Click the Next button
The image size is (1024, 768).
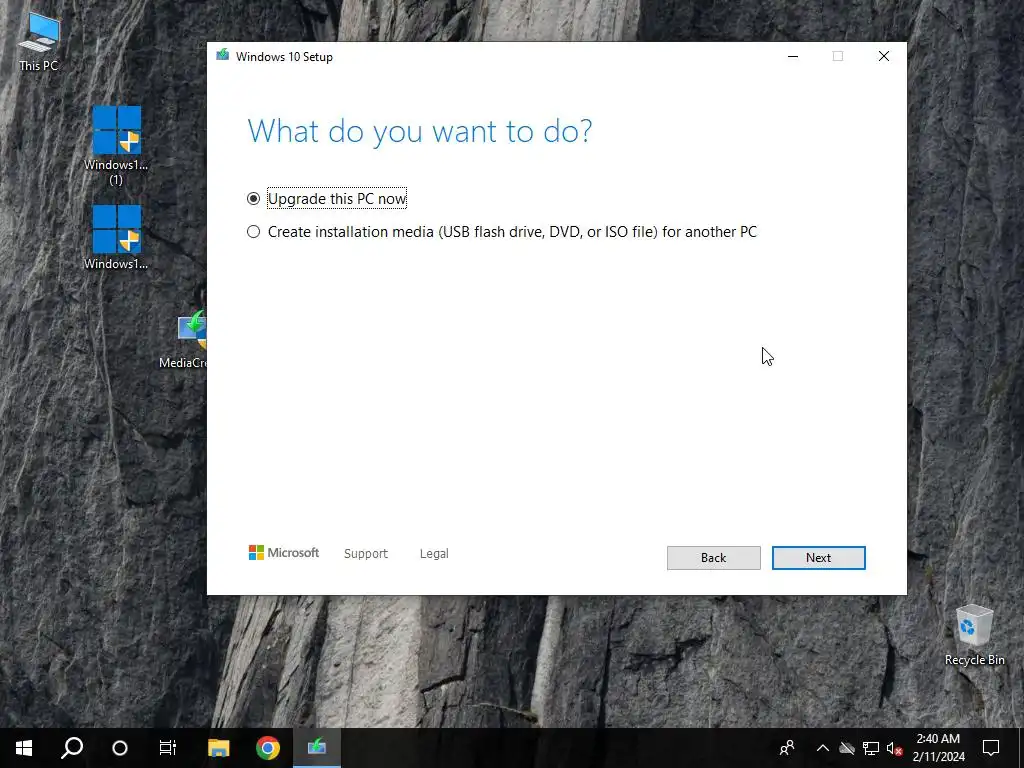pos(818,558)
